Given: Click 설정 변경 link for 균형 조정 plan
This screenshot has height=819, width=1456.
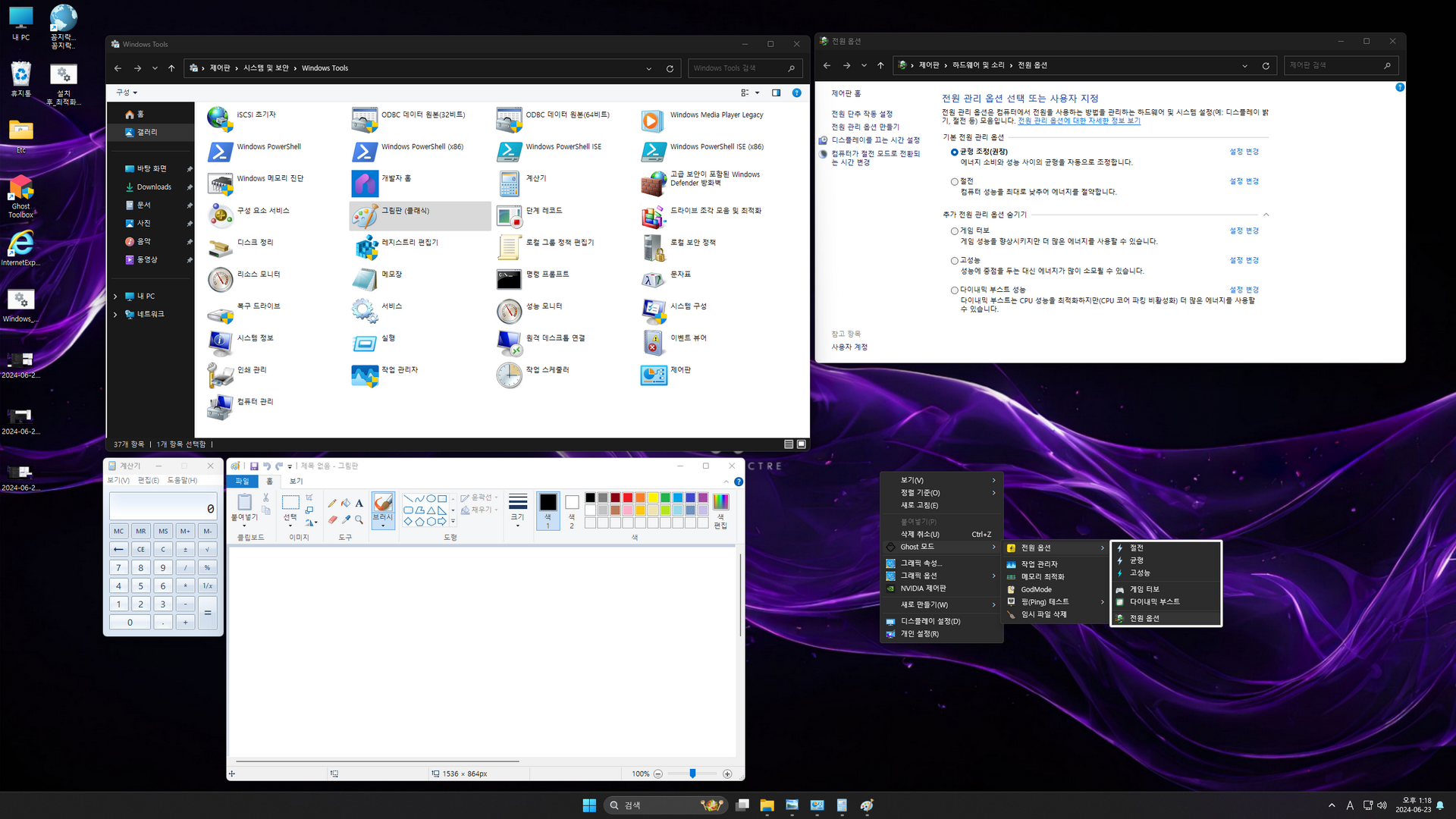Looking at the screenshot, I should [x=1244, y=152].
